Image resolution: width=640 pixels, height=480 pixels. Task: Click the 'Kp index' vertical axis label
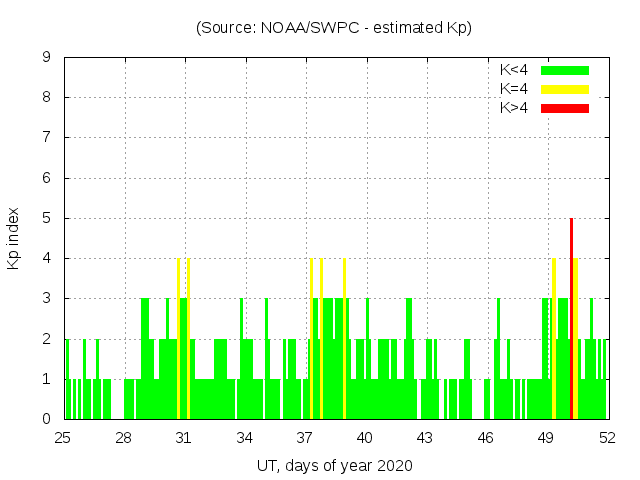click(x=14, y=239)
